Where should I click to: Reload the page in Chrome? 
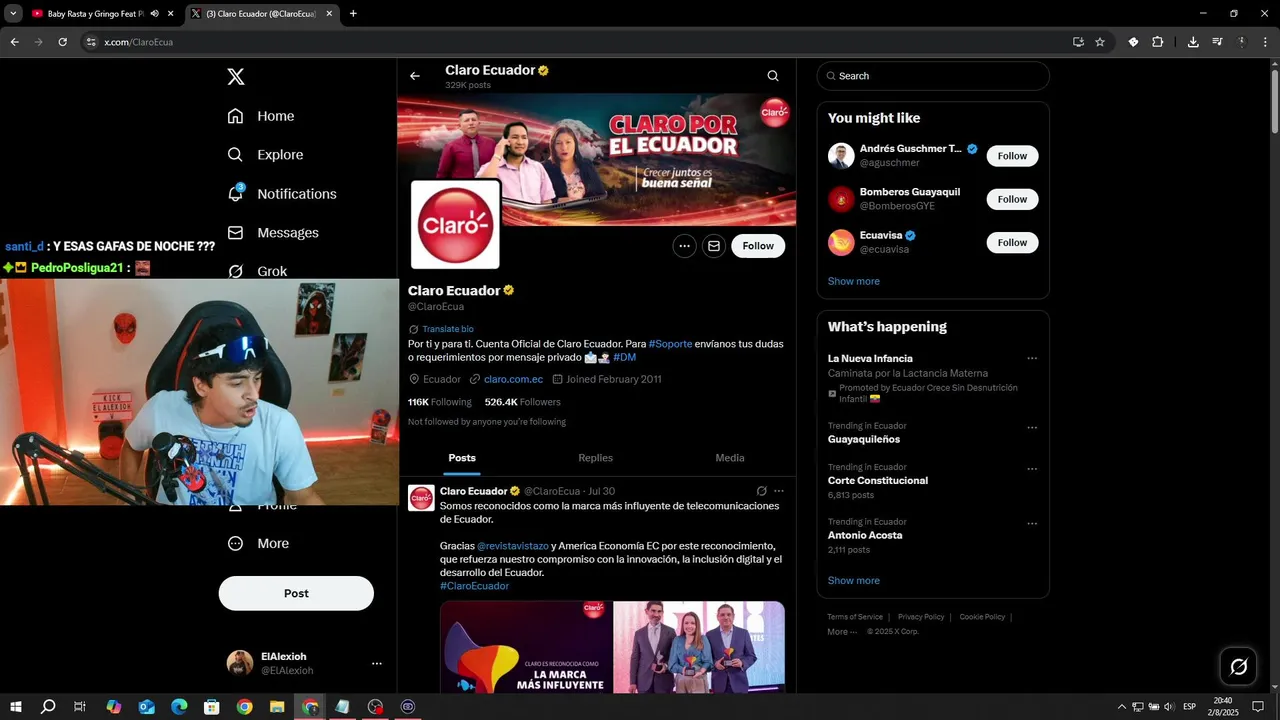pyautogui.click(x=63, y=42)
